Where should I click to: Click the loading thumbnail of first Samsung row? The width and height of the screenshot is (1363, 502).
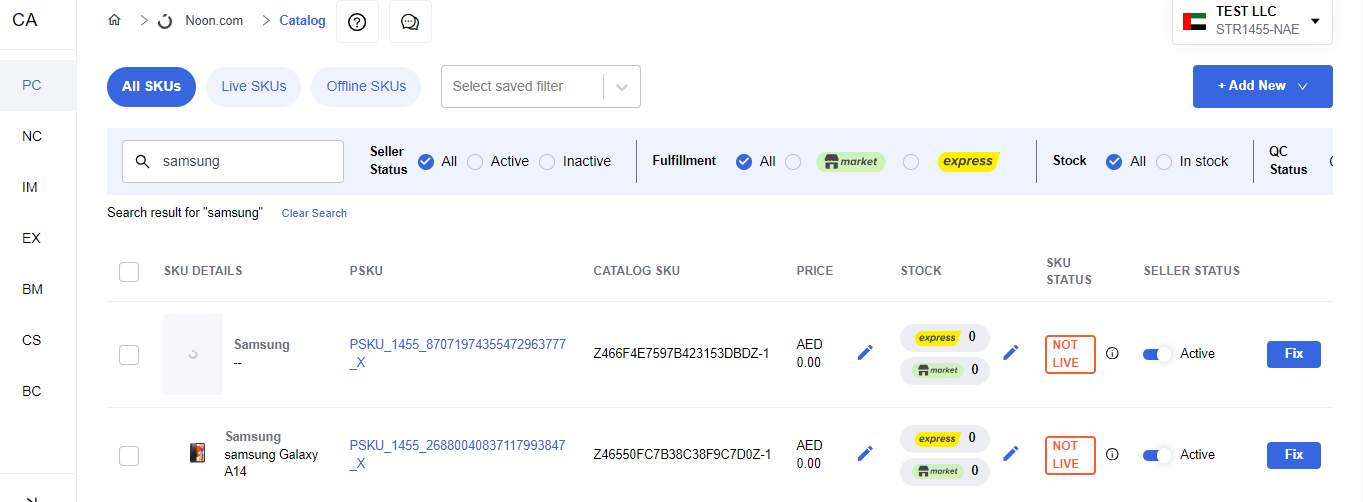(x=193, y=354)
